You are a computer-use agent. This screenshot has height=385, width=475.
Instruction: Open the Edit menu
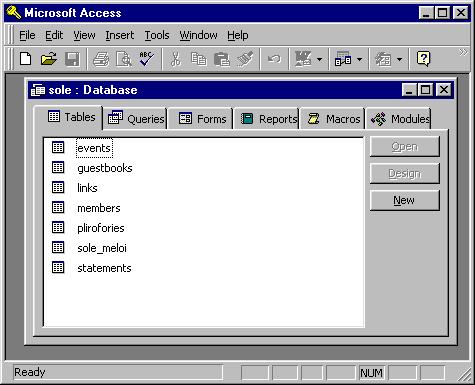[x=54, y=35]
